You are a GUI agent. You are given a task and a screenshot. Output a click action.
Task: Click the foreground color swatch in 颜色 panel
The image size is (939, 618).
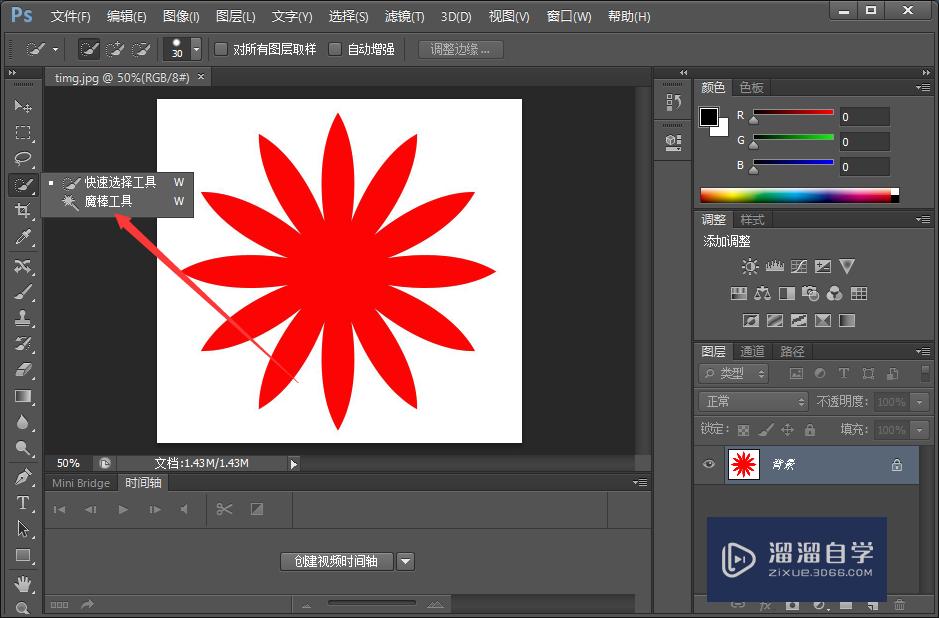click(708, 116)
